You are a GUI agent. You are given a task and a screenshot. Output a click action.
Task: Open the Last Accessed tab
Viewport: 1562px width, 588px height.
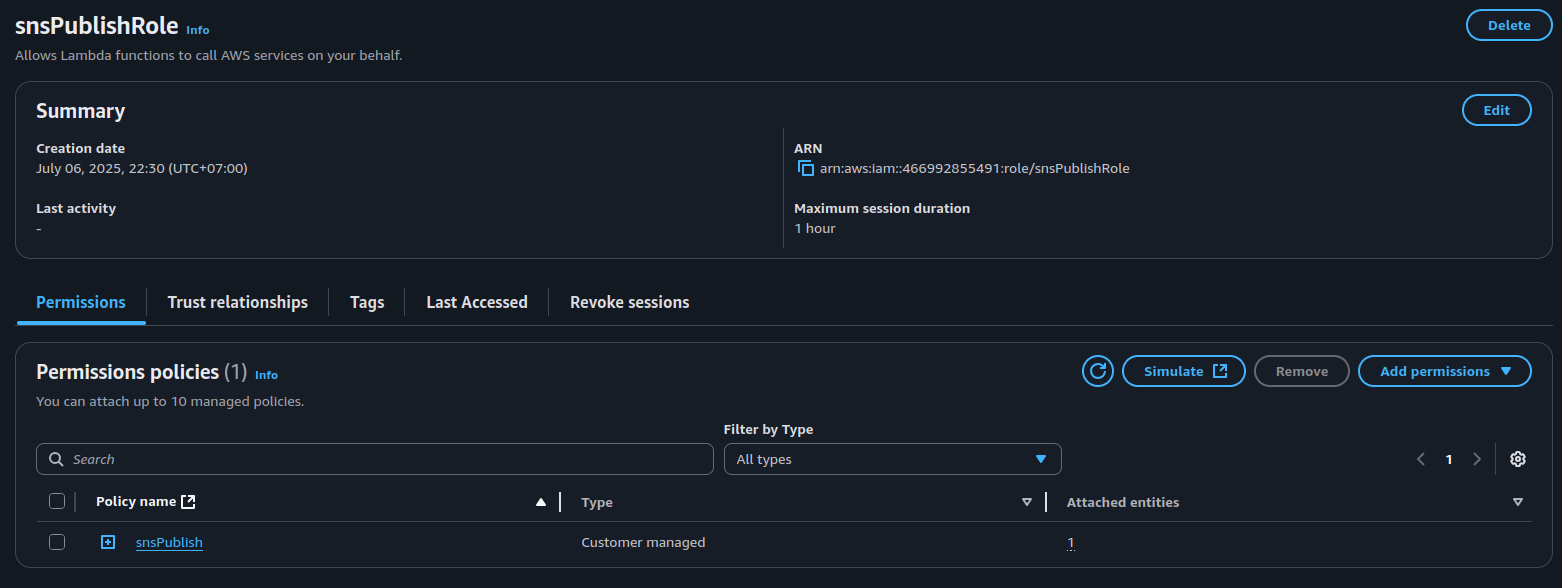(x=476, y=302)
